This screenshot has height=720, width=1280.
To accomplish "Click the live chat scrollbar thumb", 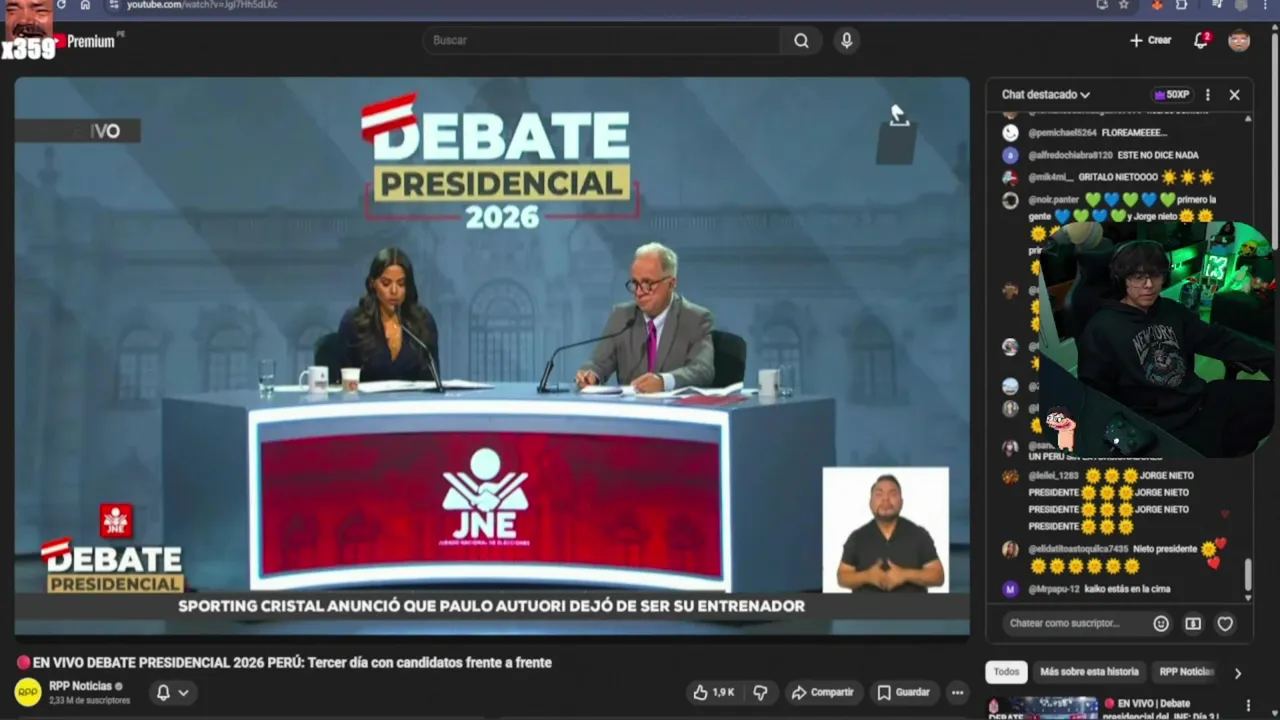I will (x=1247, y=575).
